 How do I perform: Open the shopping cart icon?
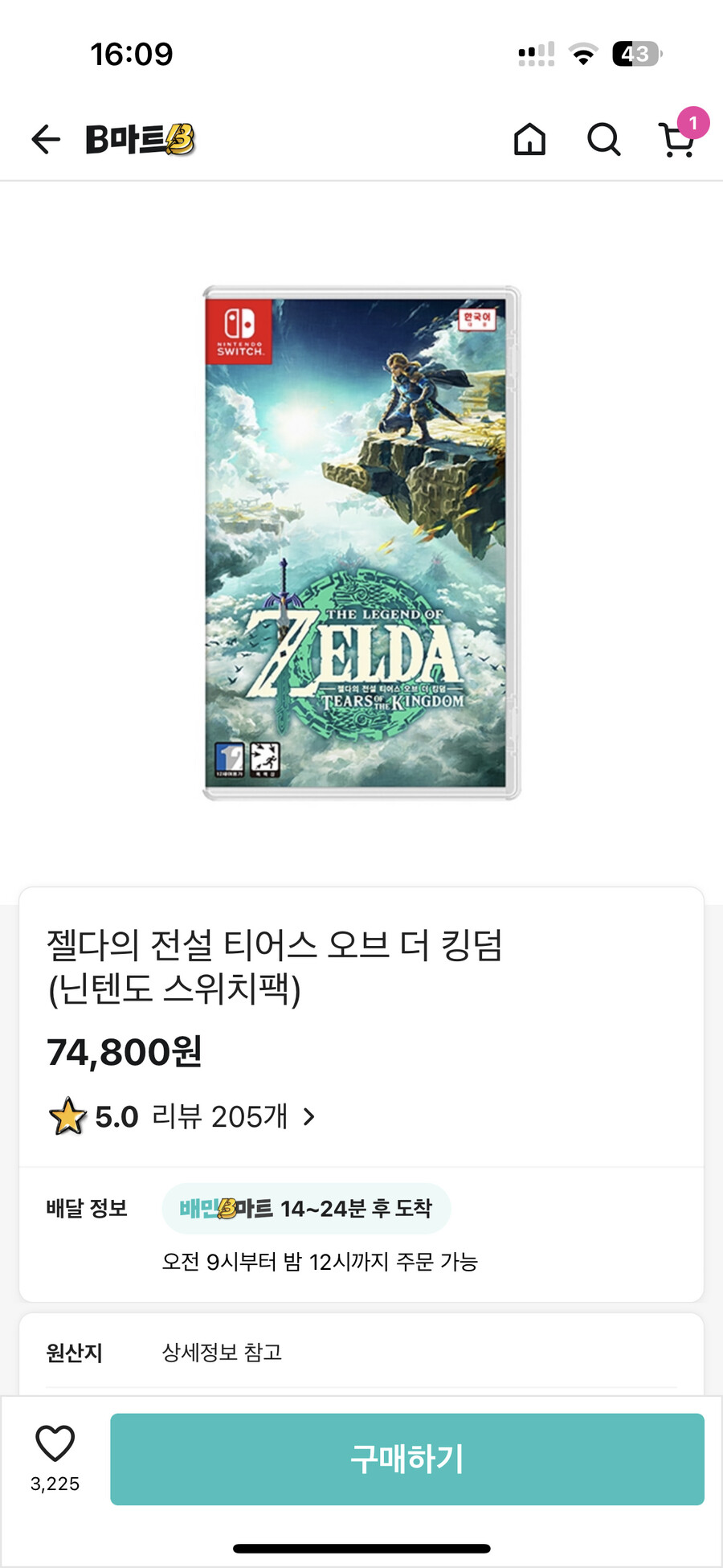click(677, 143)
